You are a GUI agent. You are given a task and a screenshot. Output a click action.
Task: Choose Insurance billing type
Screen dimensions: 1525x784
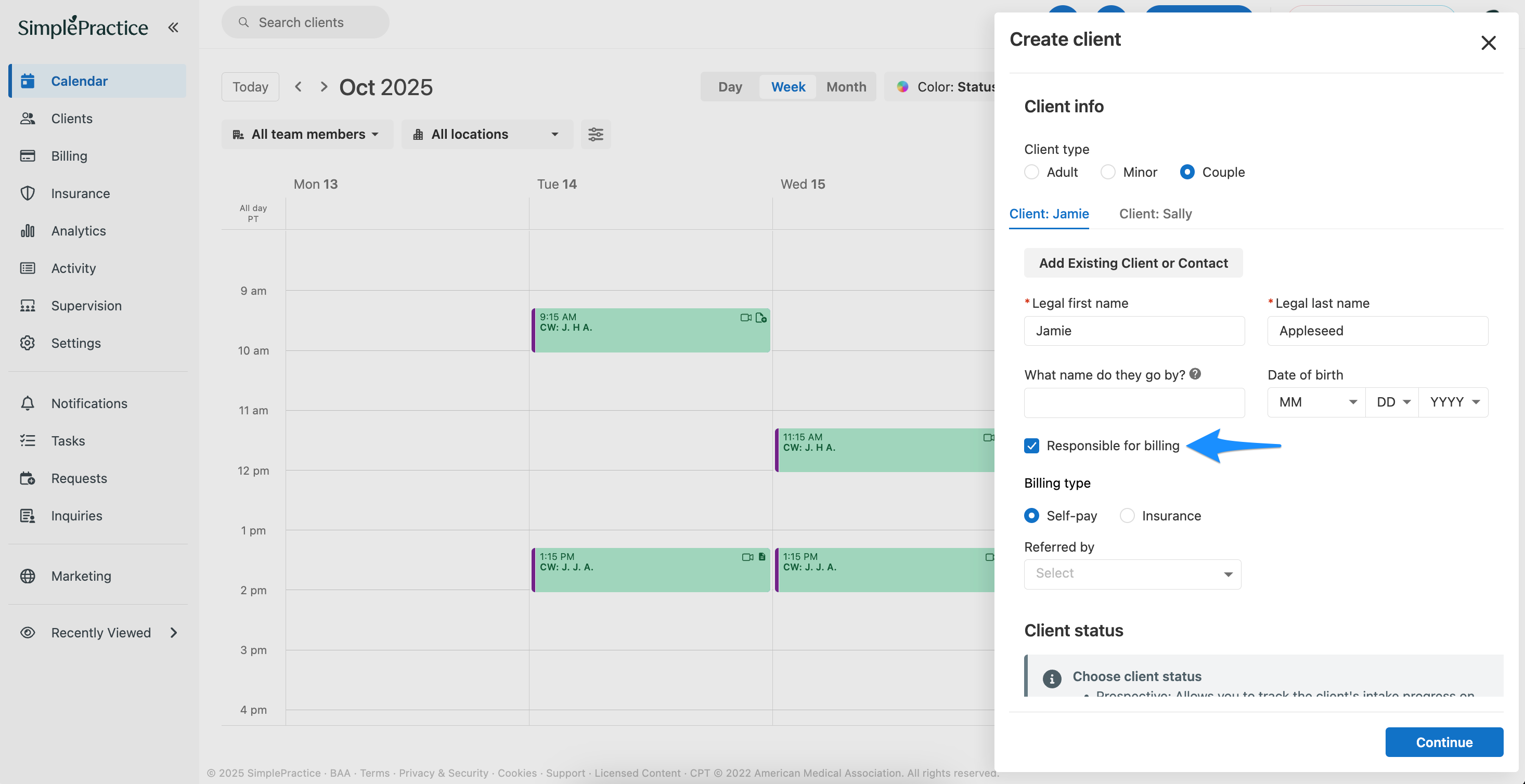pos(1127,515)
